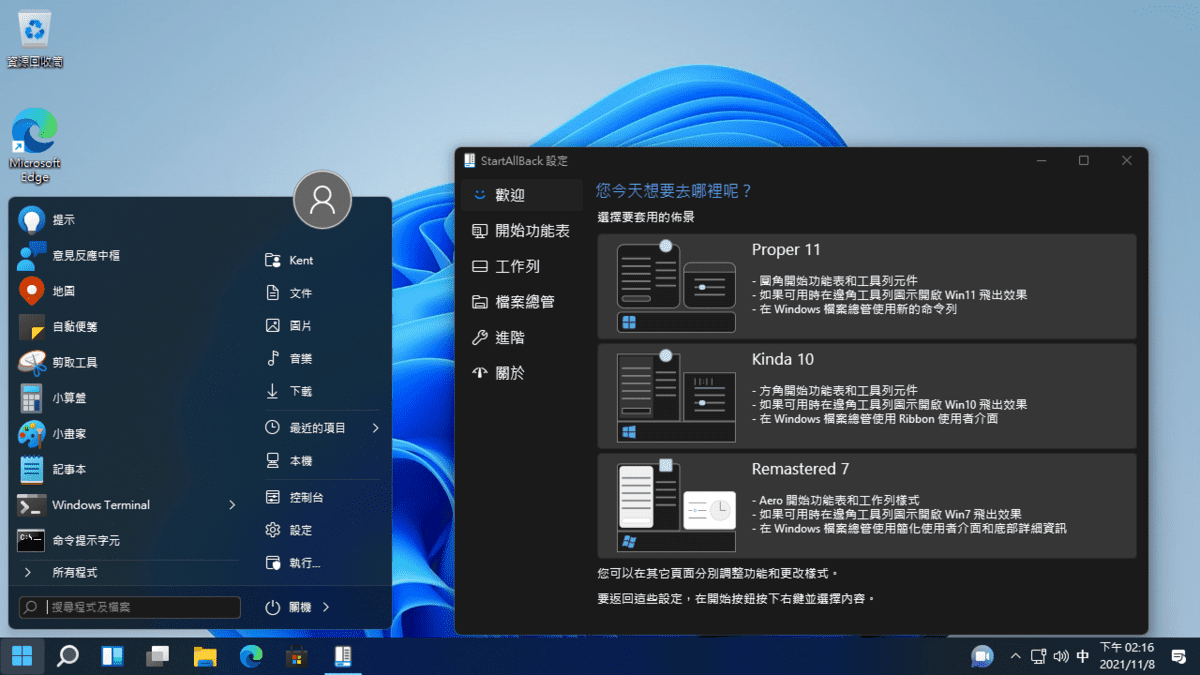This screenshot has height=675, width=1200.
Task: Launch the Maps (地圖) app
Action: coord(31,291)
